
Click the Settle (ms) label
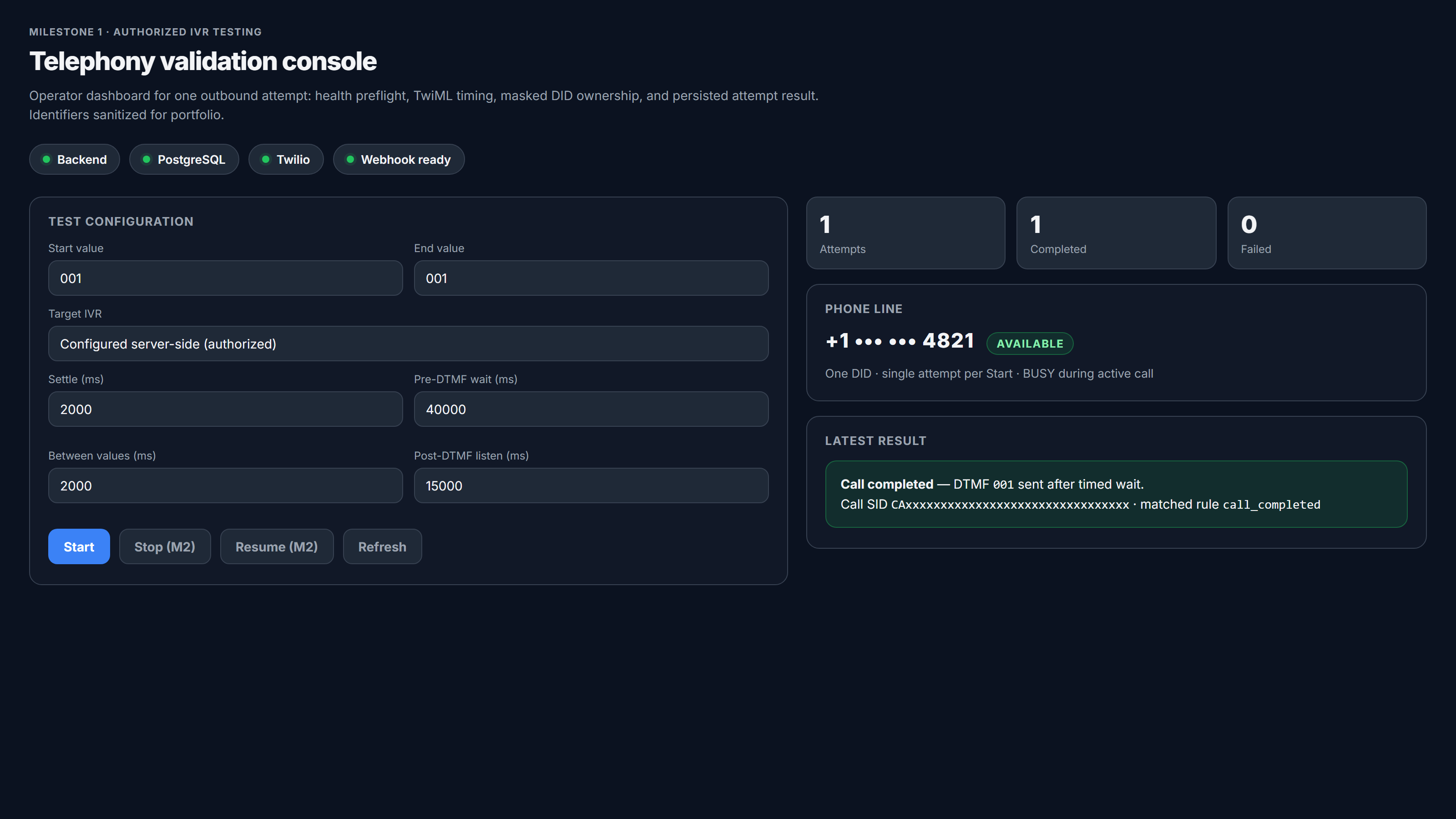coord(76,379)
